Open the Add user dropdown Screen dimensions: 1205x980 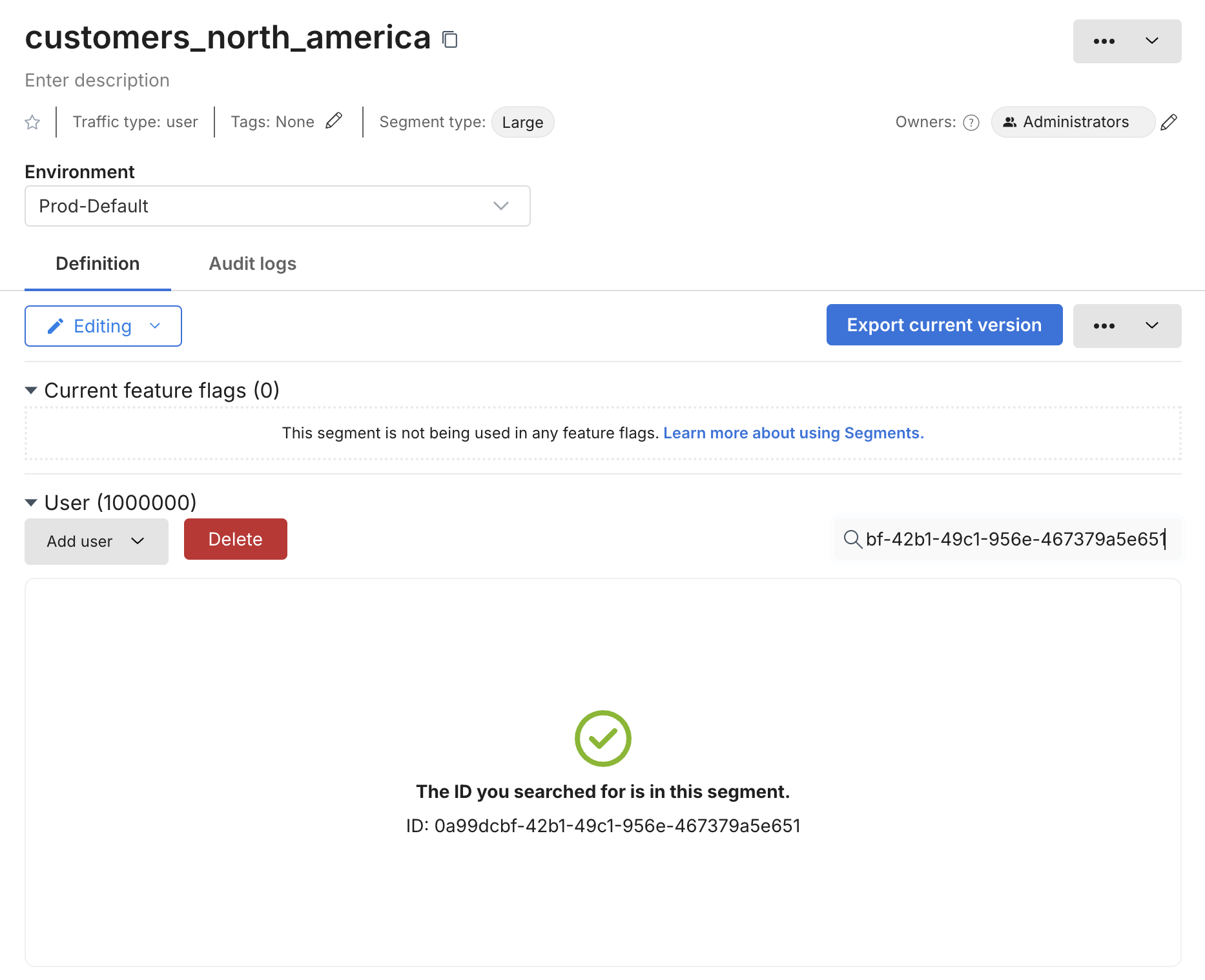pyautogui.click(x=96, y=542)
